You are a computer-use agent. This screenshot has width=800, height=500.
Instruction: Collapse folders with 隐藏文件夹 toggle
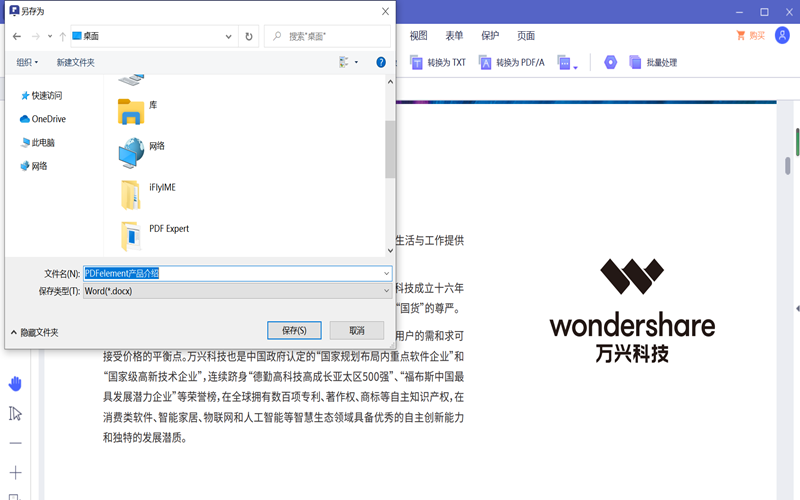(34, 332)
